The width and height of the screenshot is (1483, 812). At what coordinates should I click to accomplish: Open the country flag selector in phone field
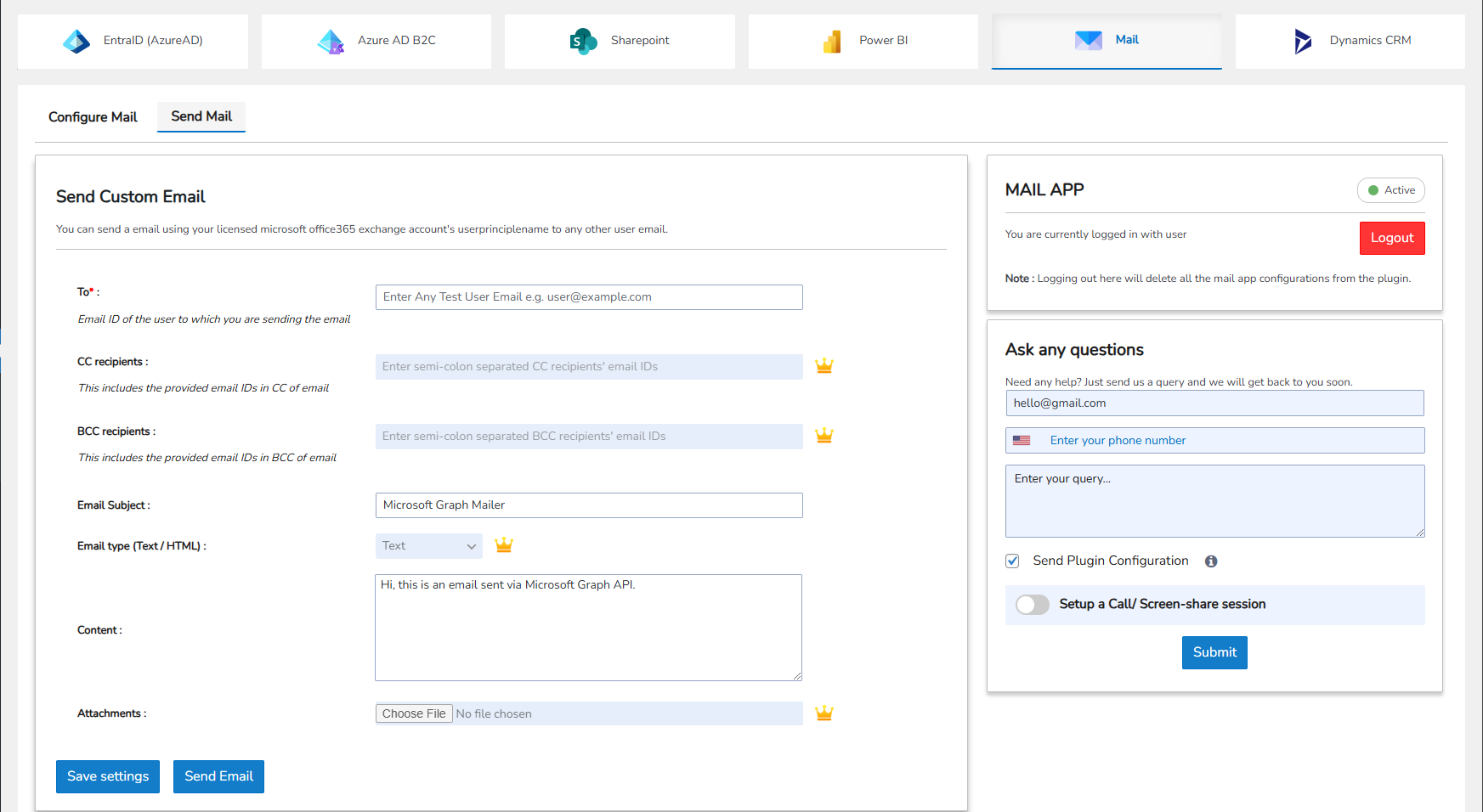pyautogui.click(x=1023, y=440)
